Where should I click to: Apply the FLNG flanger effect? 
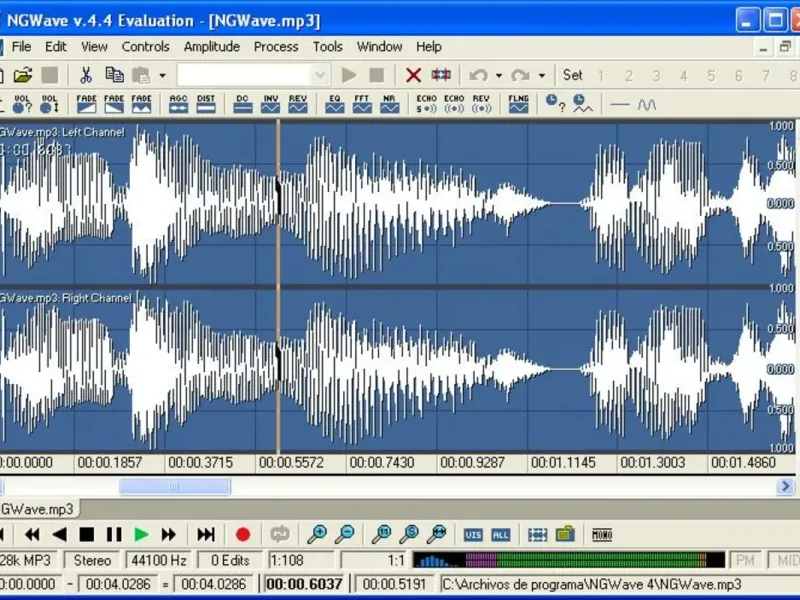coord(518,103)
